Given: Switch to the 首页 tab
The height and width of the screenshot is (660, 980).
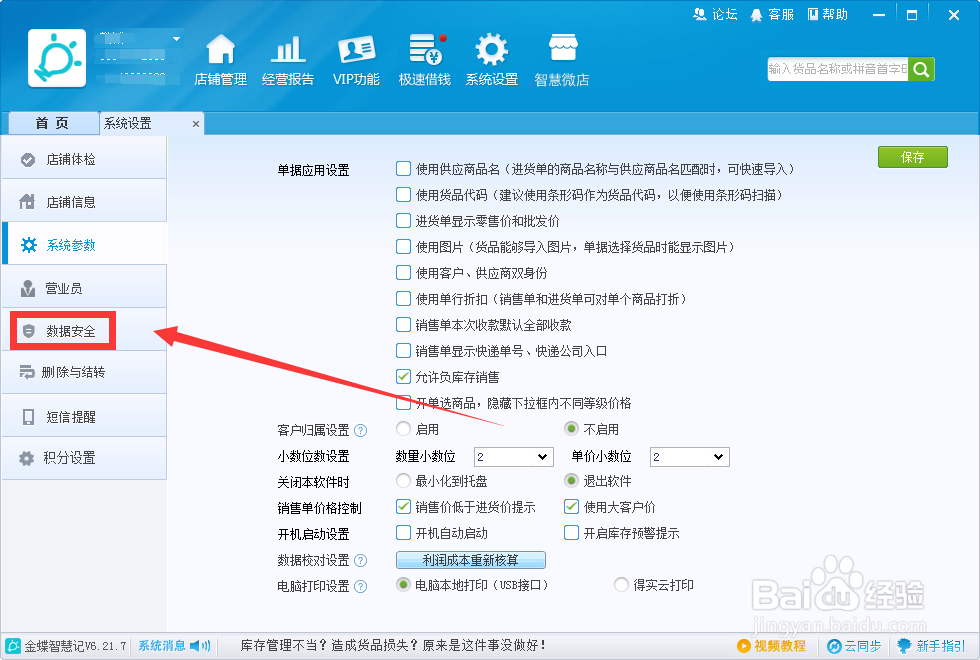Looking at the screenshot, I should click(x=52, y=123).
